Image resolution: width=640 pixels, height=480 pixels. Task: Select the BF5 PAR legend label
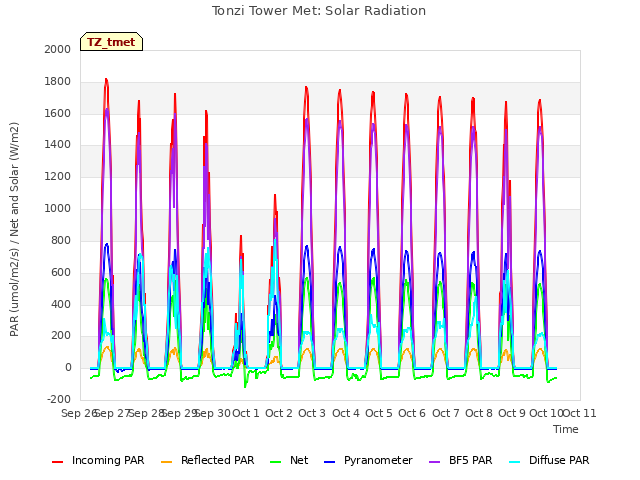[x=471, y=460]
